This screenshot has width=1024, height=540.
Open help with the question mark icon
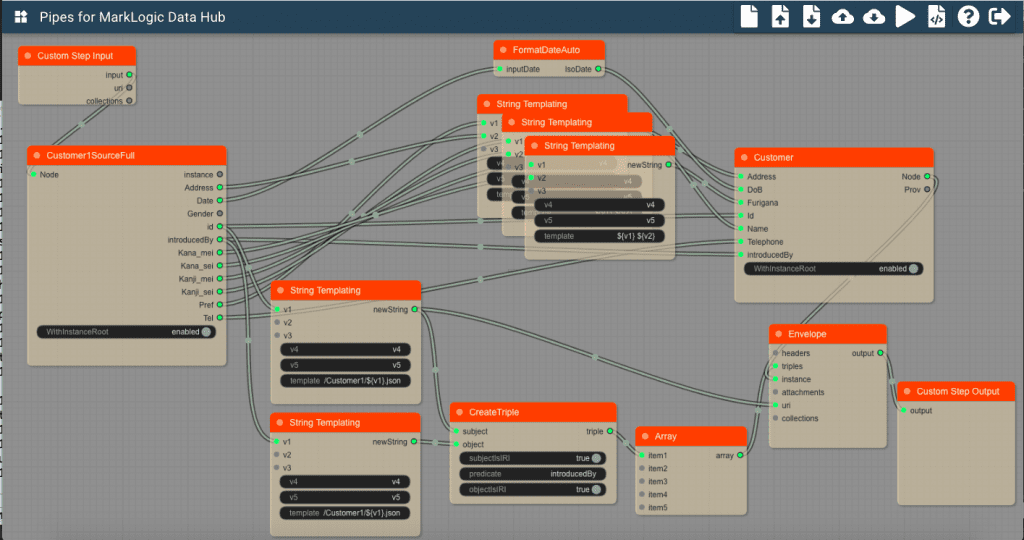pyautogui.click(x=967, y=16)
